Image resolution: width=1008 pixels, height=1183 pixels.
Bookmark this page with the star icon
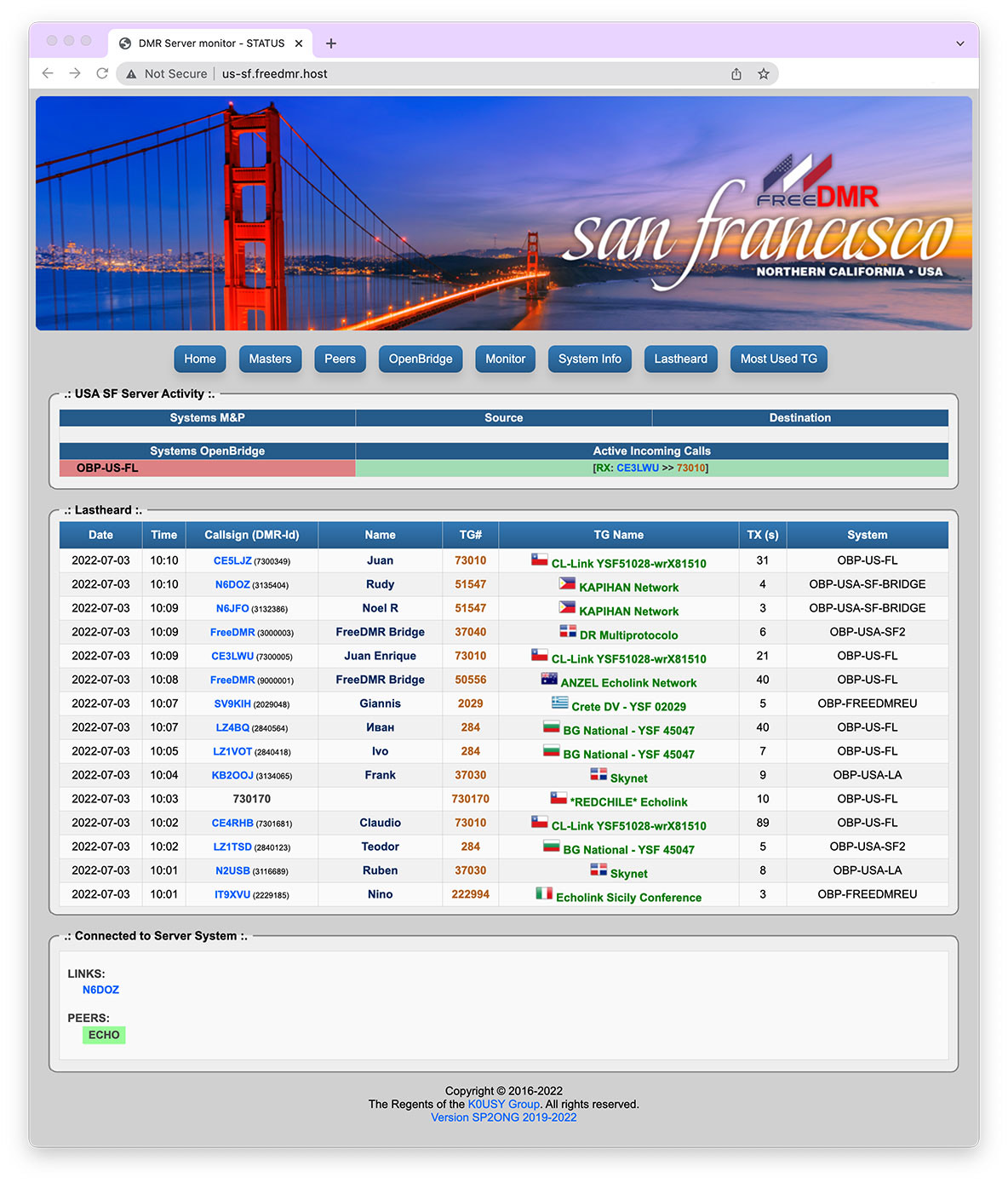(x=764, y=74)
